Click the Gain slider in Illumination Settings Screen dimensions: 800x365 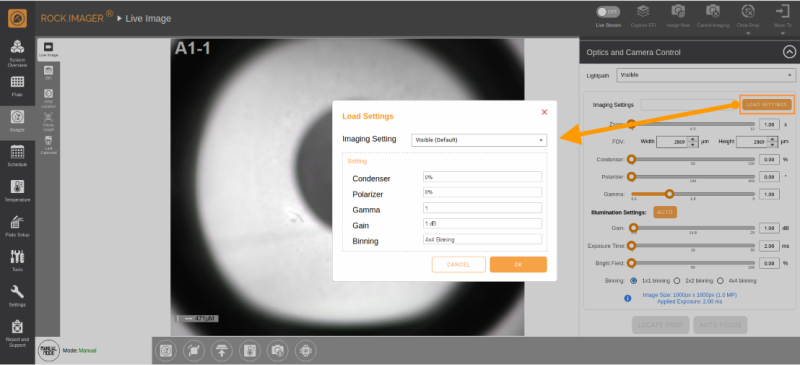(692, 228)
